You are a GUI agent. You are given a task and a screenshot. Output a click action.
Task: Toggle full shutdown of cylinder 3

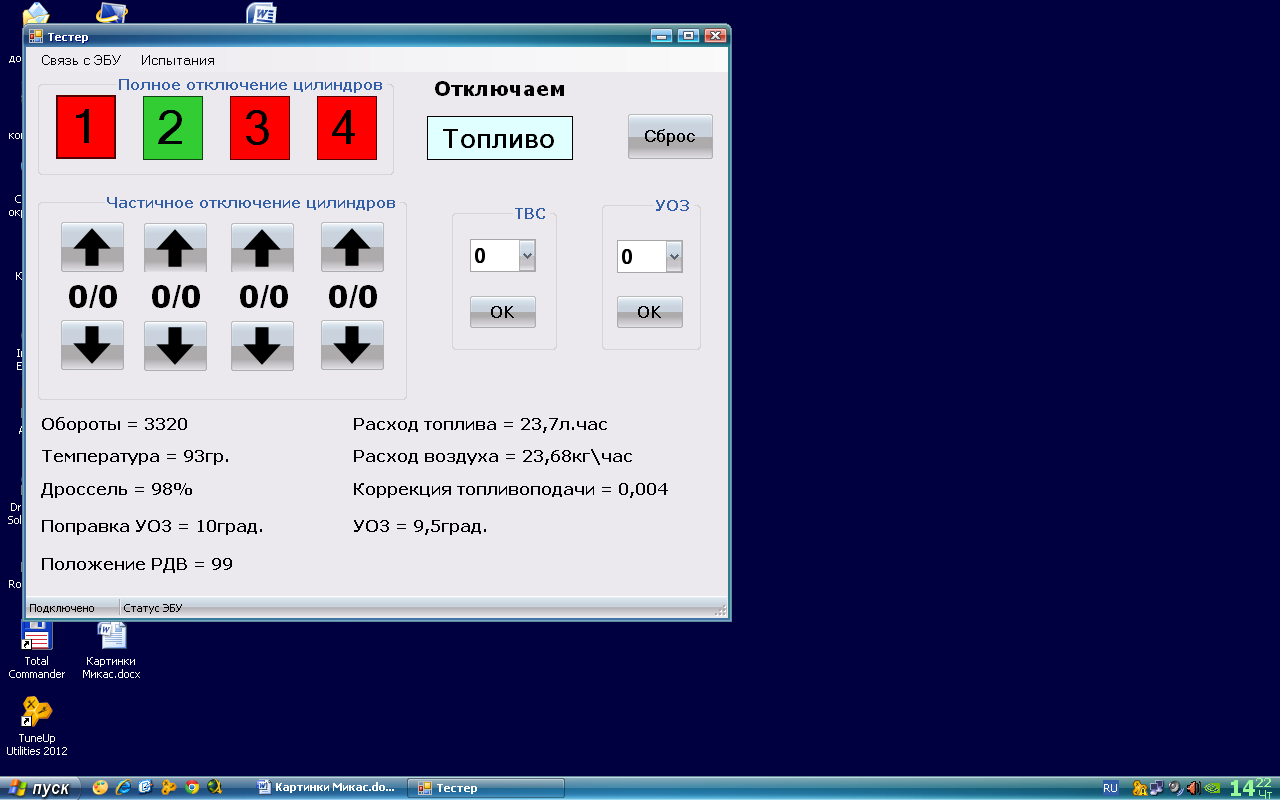tap(260, 127)
